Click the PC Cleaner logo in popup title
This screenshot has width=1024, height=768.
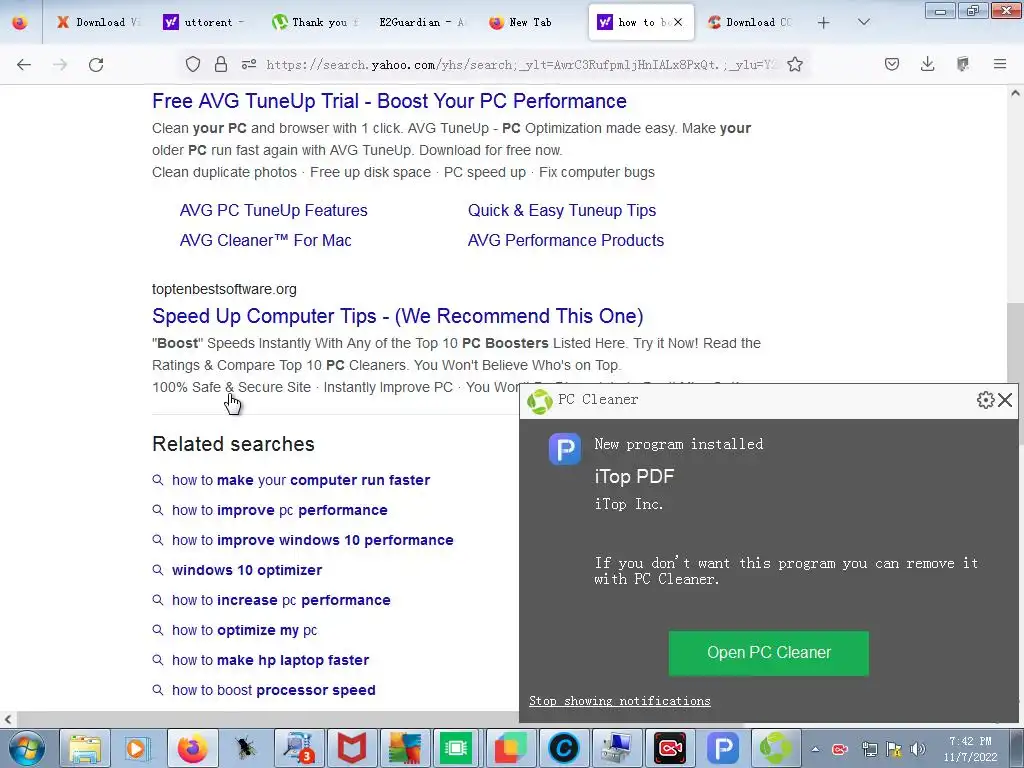539,402
